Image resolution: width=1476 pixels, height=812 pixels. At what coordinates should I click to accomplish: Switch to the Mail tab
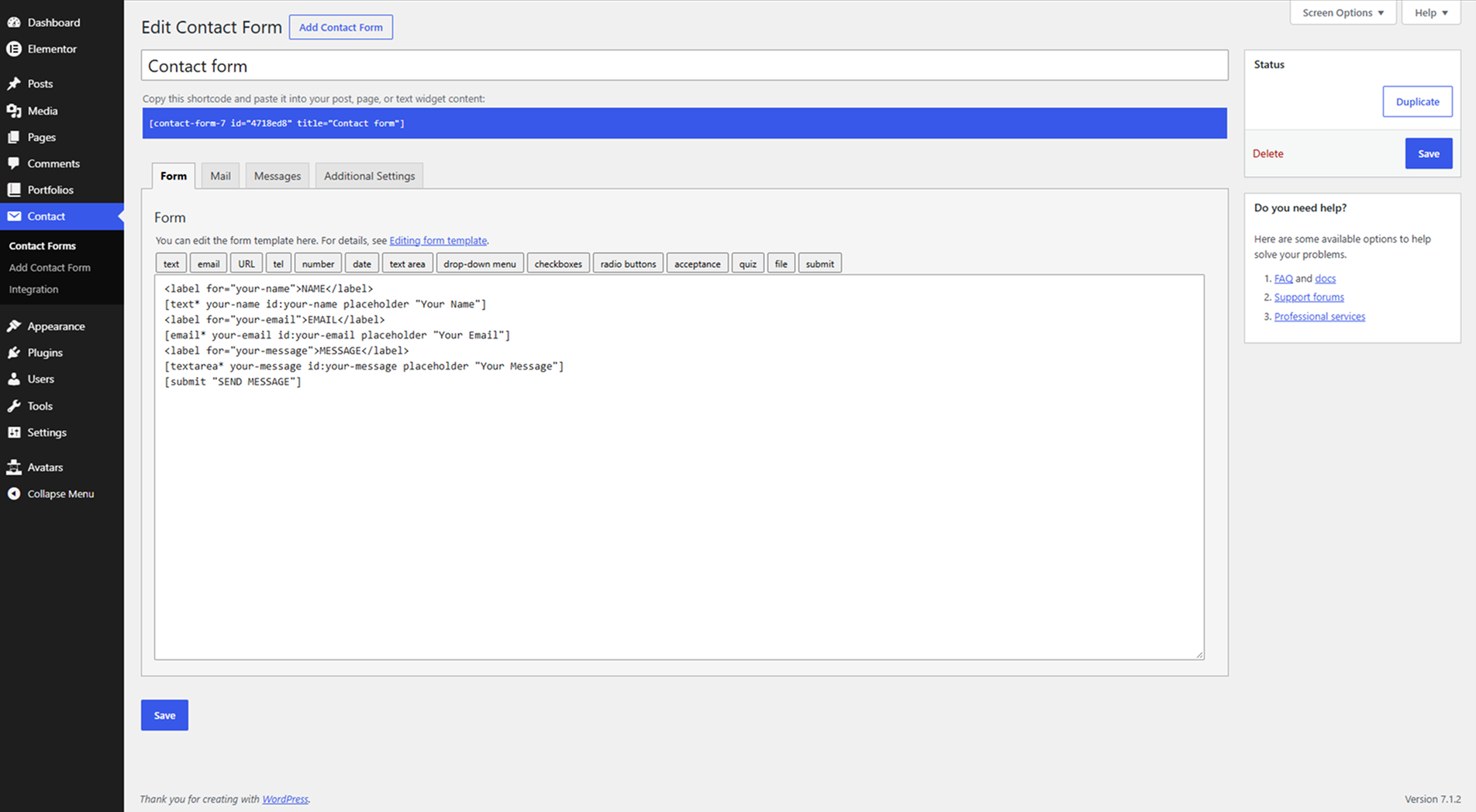point(220,176)
